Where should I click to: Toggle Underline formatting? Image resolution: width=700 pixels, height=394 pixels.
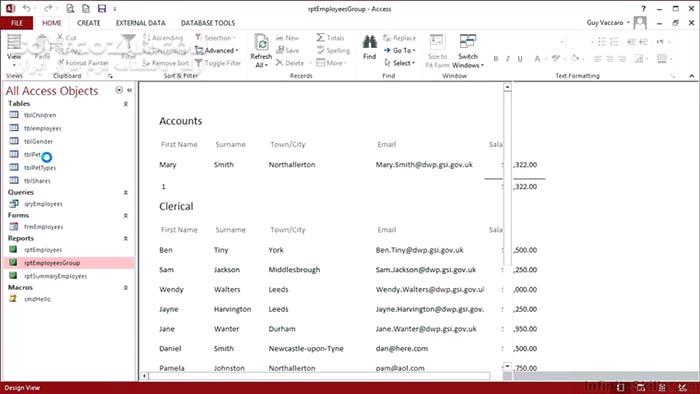520,58
